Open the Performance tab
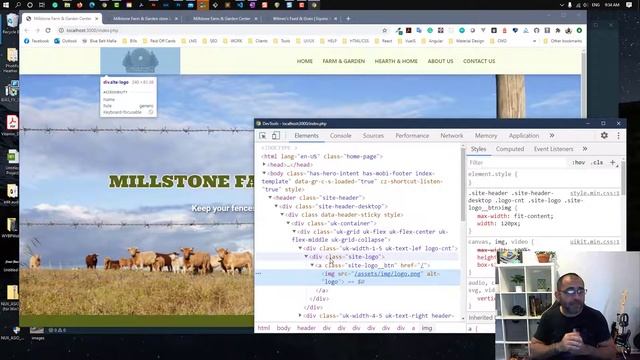The width and height of the screenshot is (640, 360). pos(412,136)
